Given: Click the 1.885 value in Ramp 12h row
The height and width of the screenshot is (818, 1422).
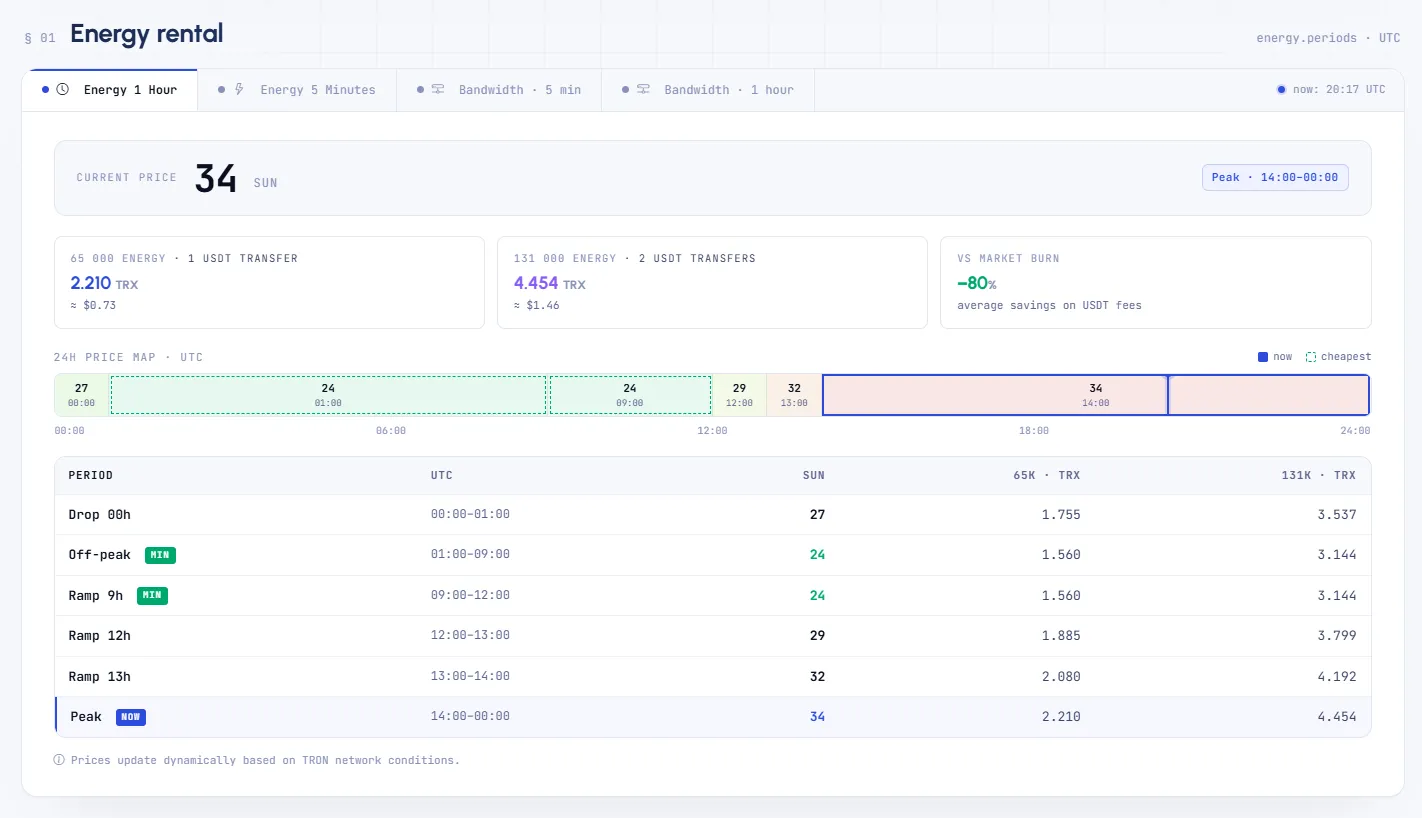Looking at the screenshot, I should tap(1061, 636).
